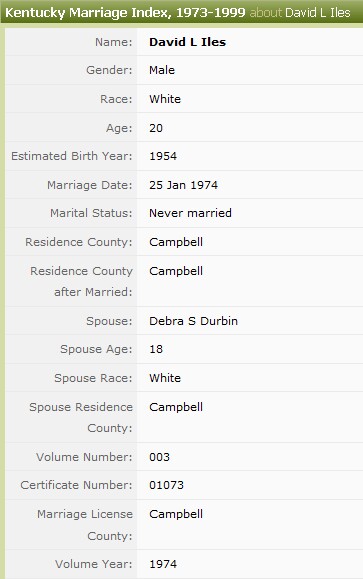
Task: Click the Age value 20
Action: (x=156, y=128)
